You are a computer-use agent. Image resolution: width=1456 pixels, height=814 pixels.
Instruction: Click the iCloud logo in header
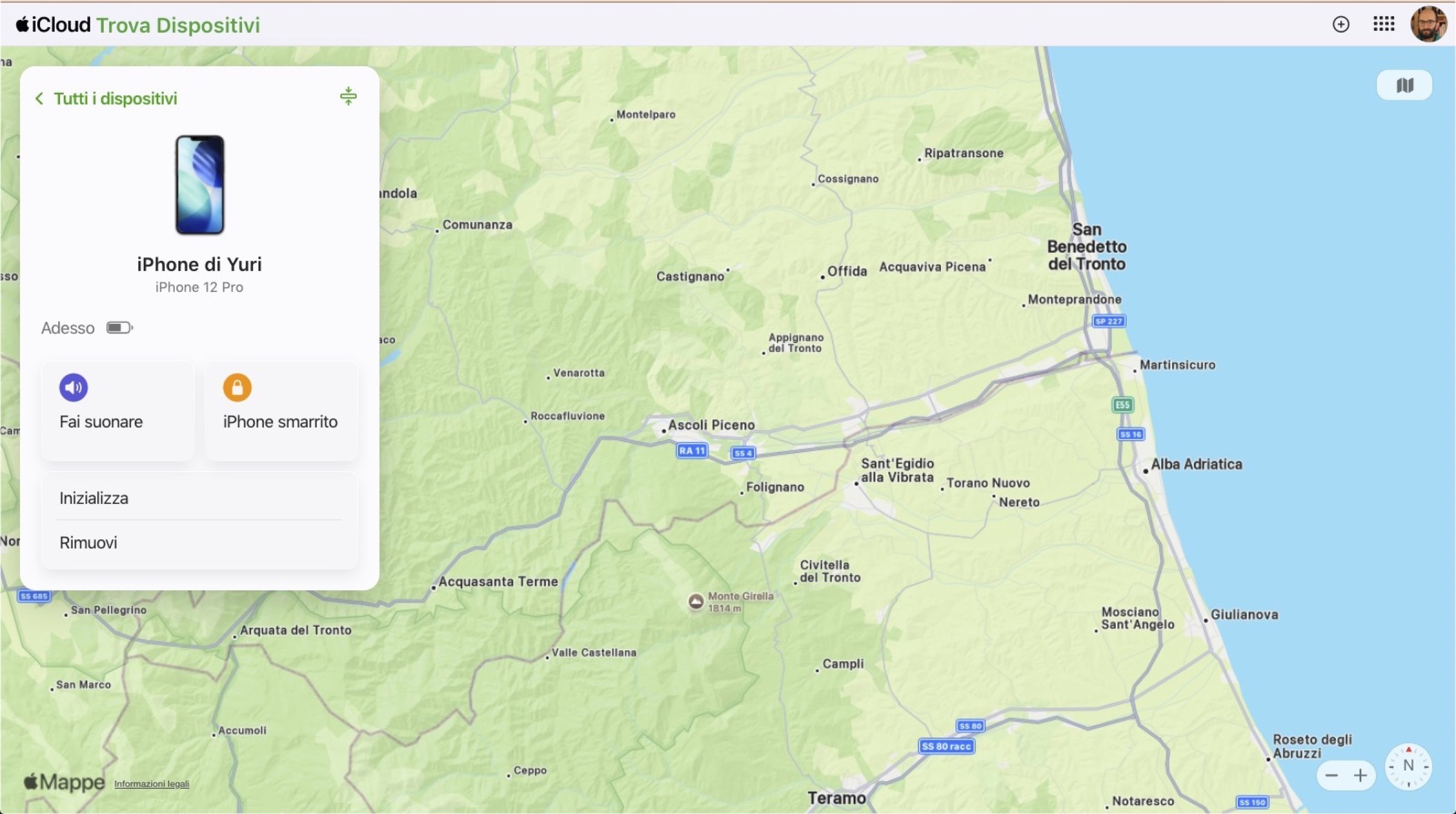53,24
